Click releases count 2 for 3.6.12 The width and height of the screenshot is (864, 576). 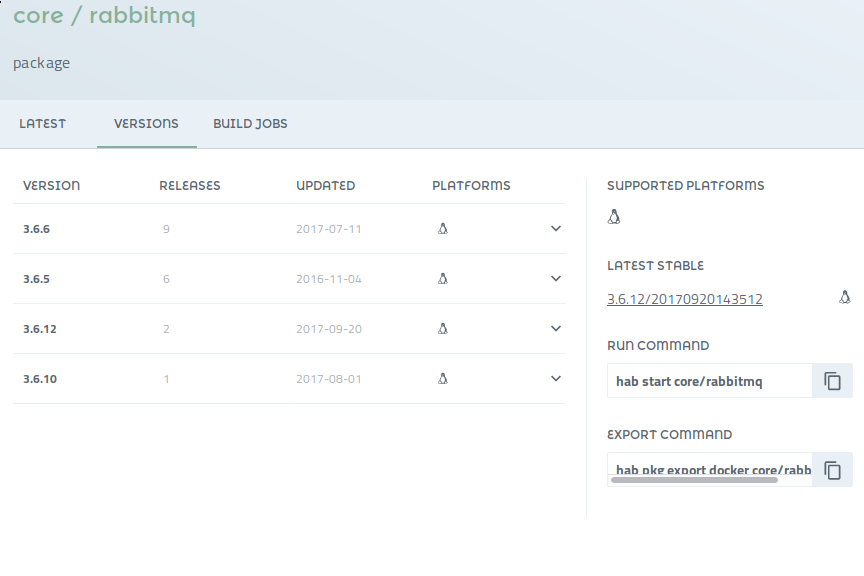pyautogui.click(x=166, y=329)
